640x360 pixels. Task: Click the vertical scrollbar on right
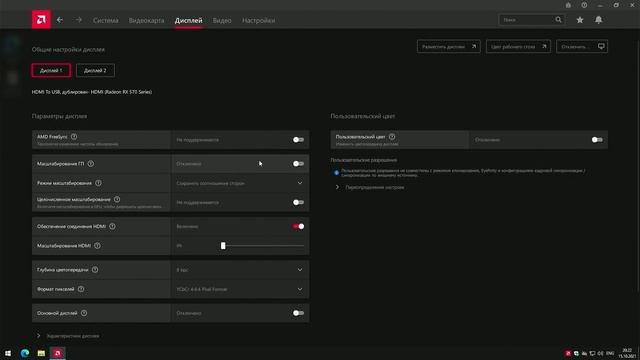[x=638, y=167]
